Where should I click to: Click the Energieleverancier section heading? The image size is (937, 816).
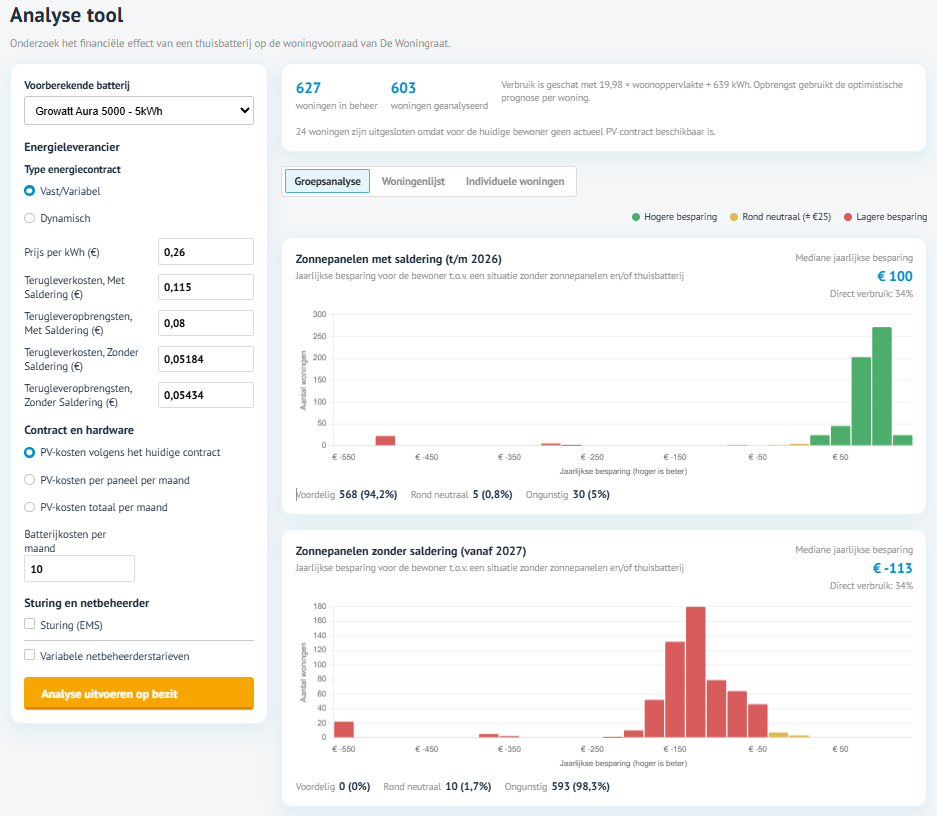72,147
